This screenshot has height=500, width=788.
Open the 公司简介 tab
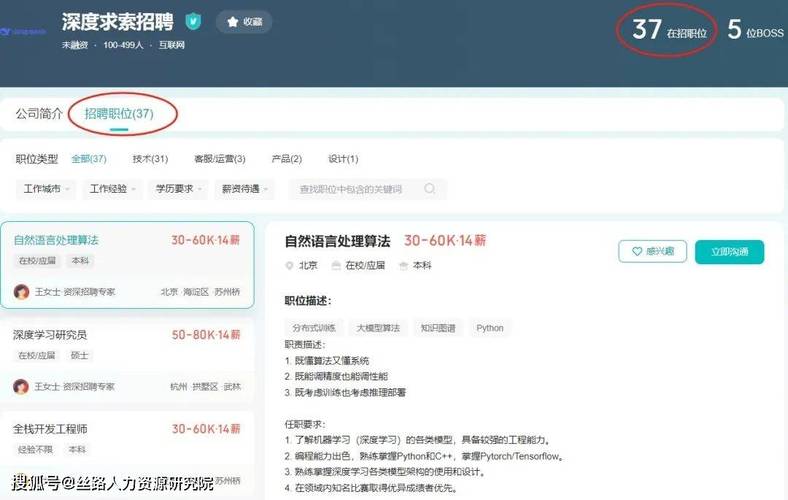[39, 114]
